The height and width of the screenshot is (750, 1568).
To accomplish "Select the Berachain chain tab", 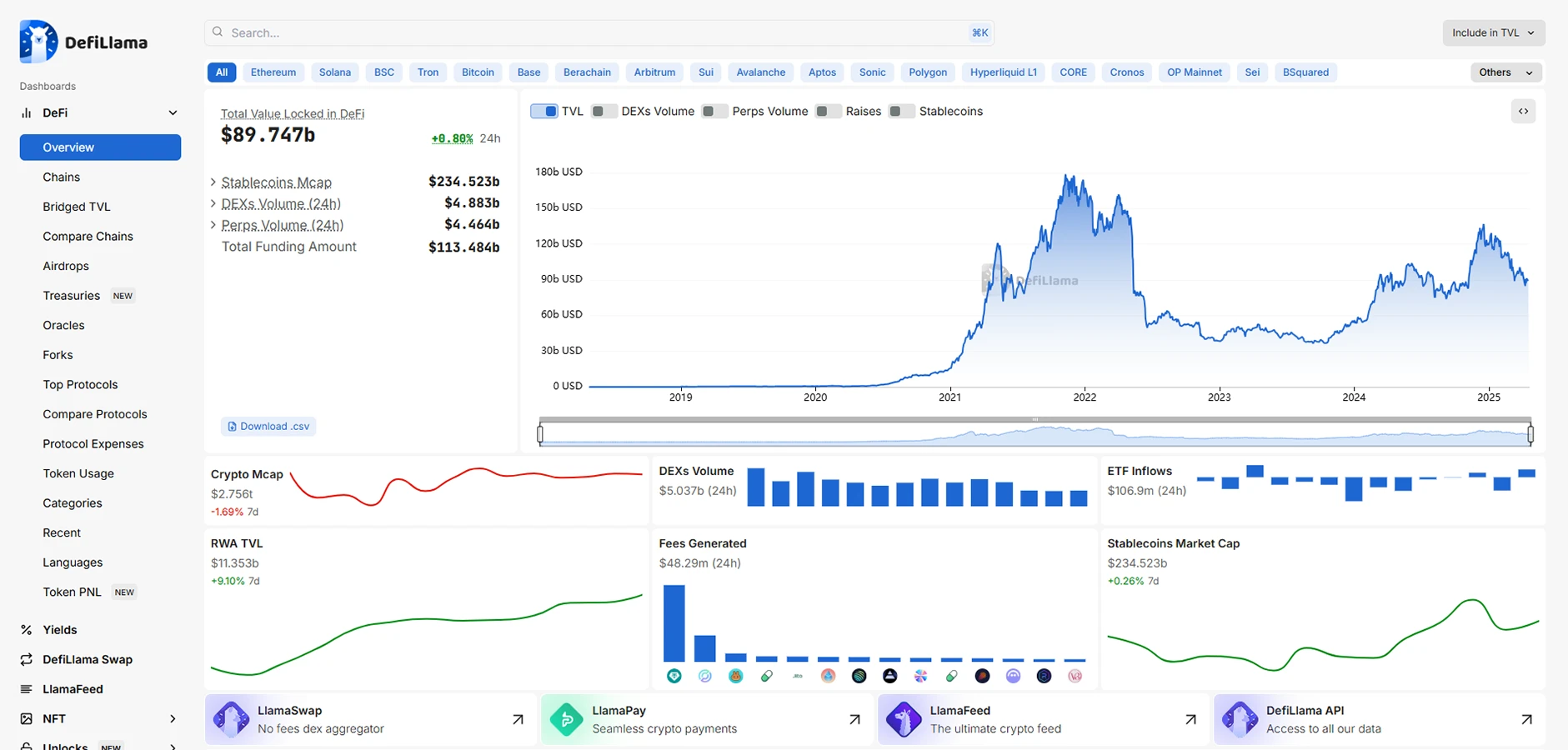I will click(x=587, y=72).
